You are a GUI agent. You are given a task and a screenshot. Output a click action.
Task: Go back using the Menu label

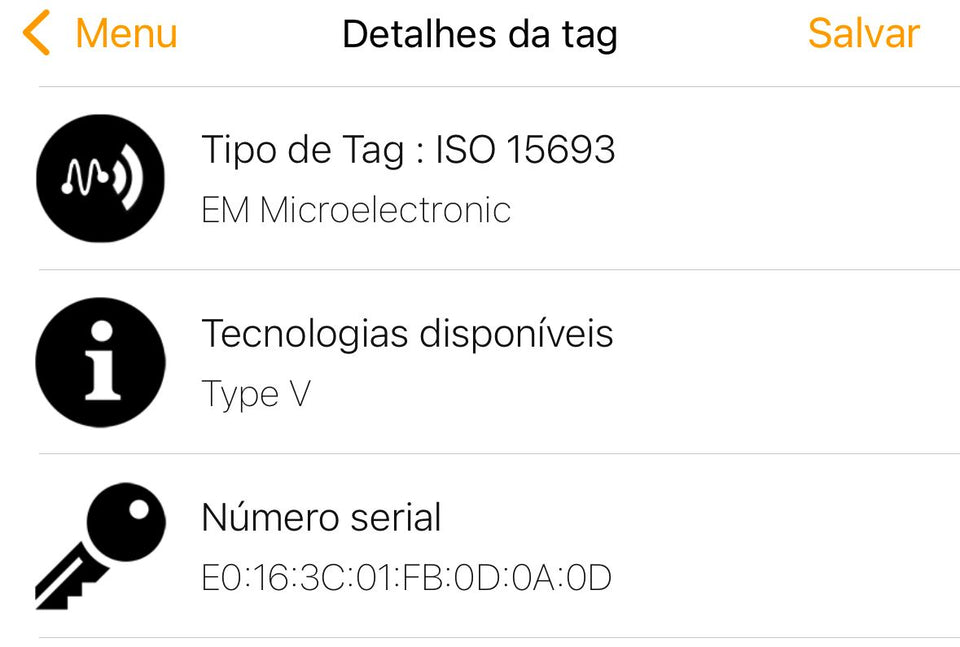point(127,33)
